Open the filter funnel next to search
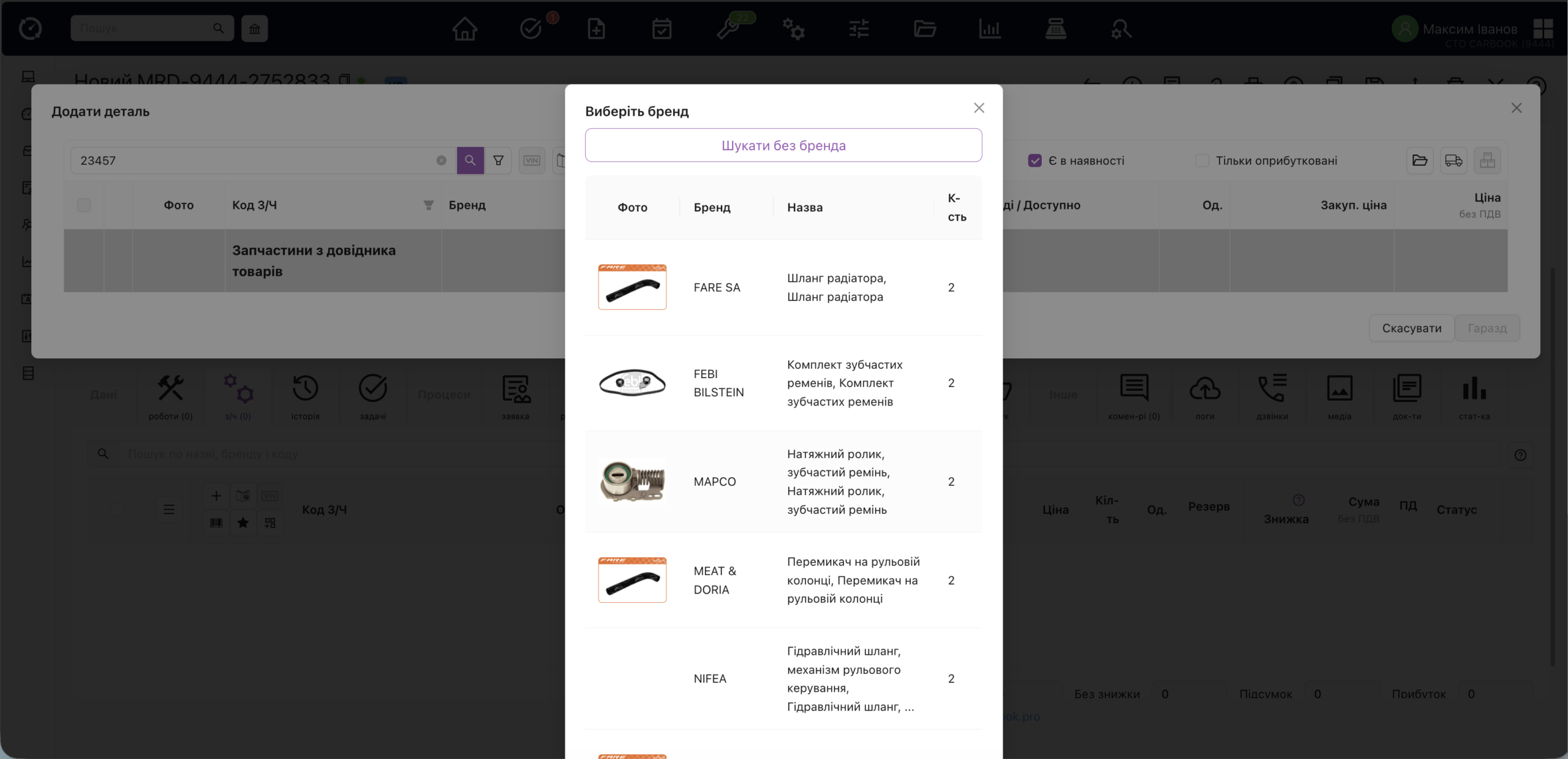Image resolution: width=1568 pixels, height=759 pixels. (499, 160)
